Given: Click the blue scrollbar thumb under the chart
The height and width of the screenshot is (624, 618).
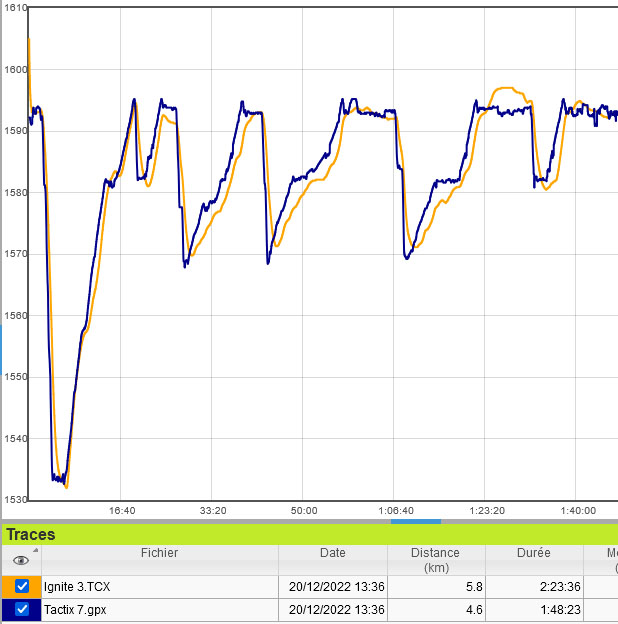Looking at the screenshot, I should pyautogui.click(x=415, y=521).
